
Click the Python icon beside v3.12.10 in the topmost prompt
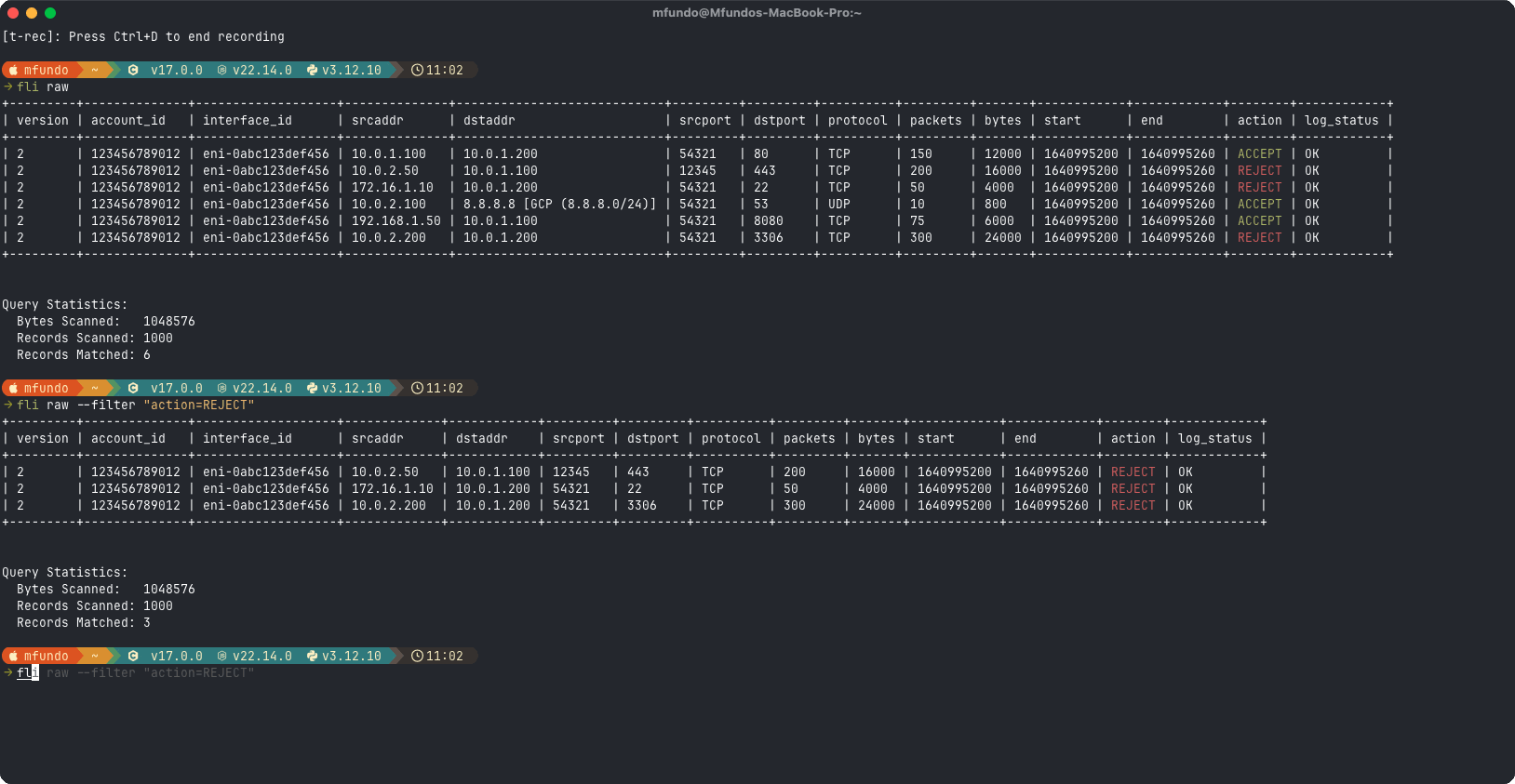coord(312,70)
